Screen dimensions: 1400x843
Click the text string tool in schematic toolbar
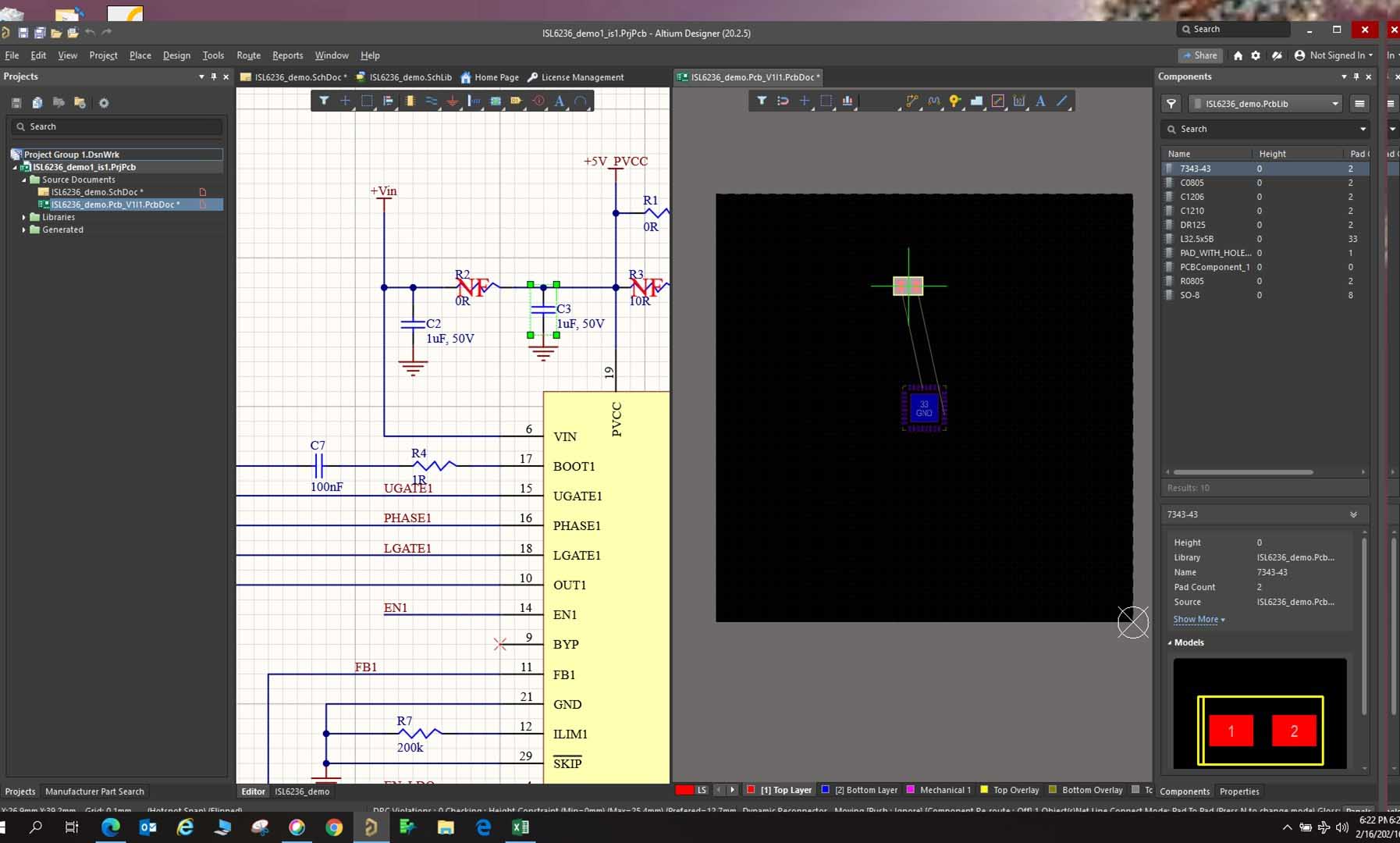coord(559,101)
